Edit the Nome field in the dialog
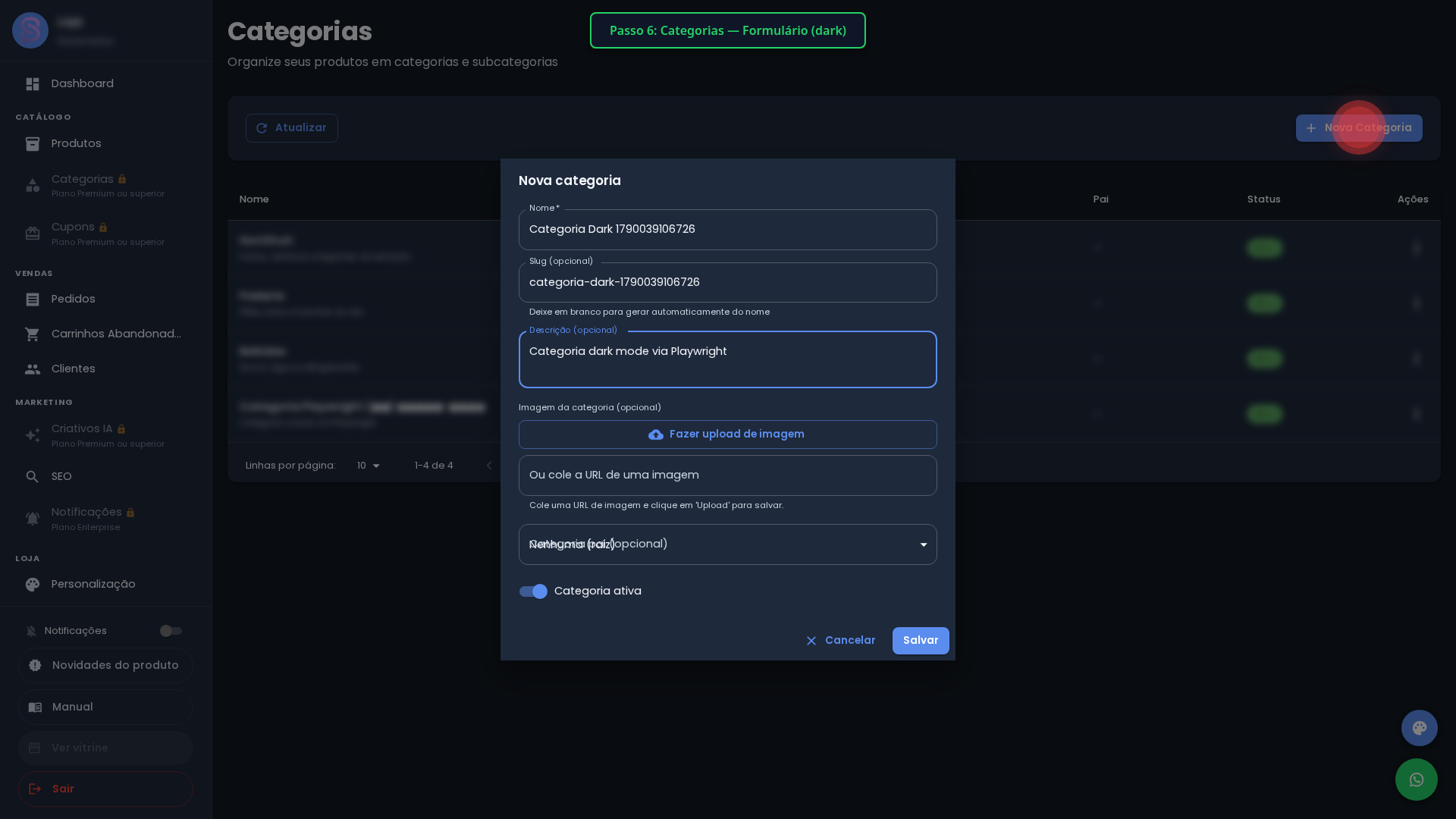This screenshot has height=819, width=1456. (728, 230)
